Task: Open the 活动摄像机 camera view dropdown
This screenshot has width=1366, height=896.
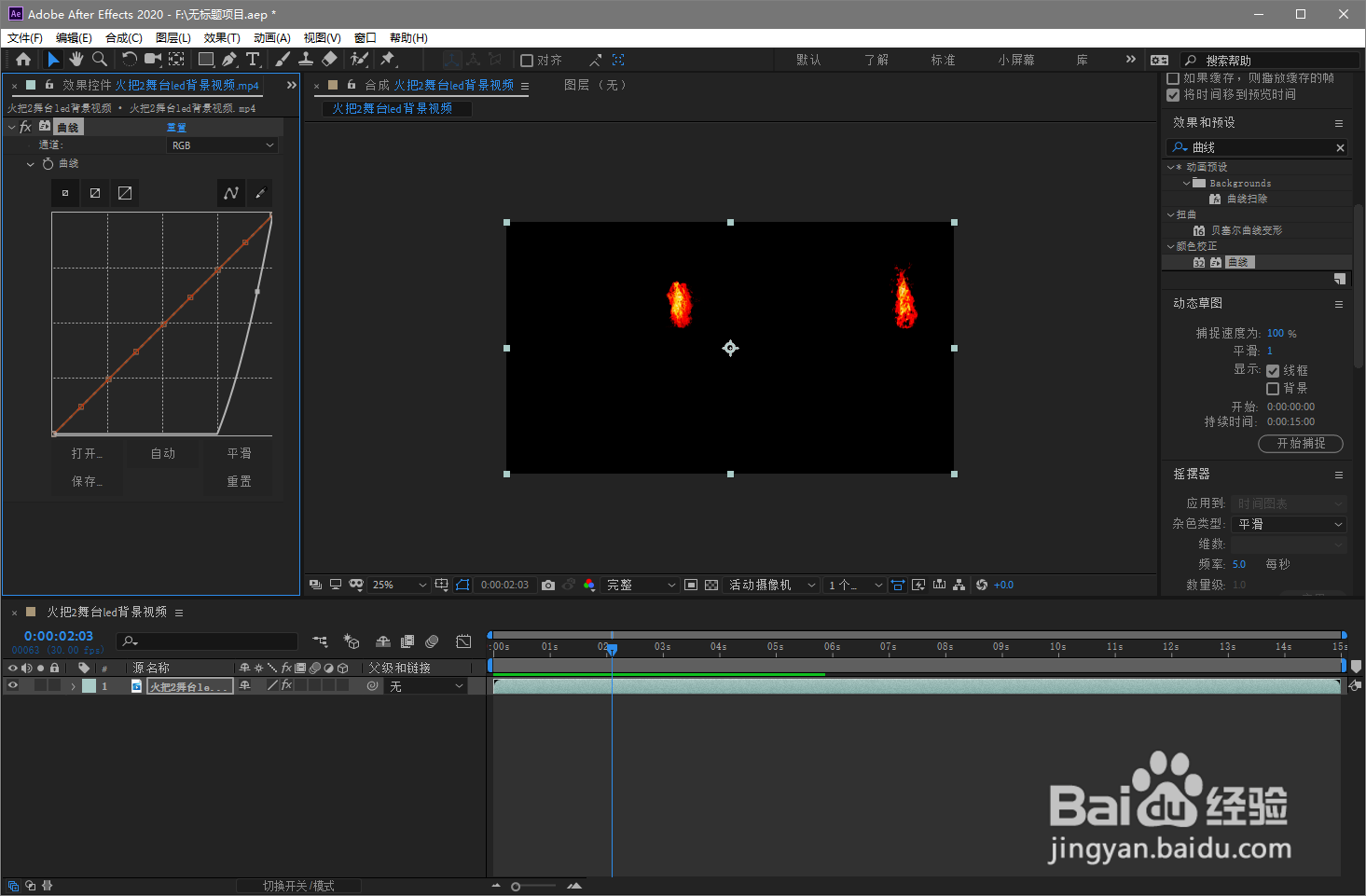Action: tap(771, 585)
